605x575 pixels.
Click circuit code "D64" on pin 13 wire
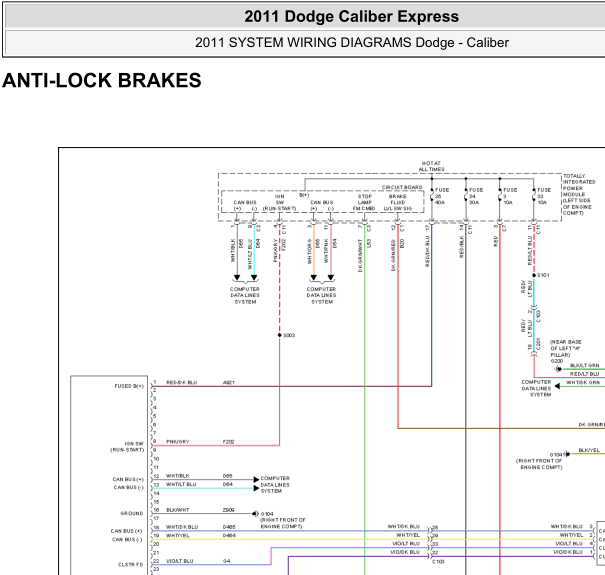[x=228, y=484]
